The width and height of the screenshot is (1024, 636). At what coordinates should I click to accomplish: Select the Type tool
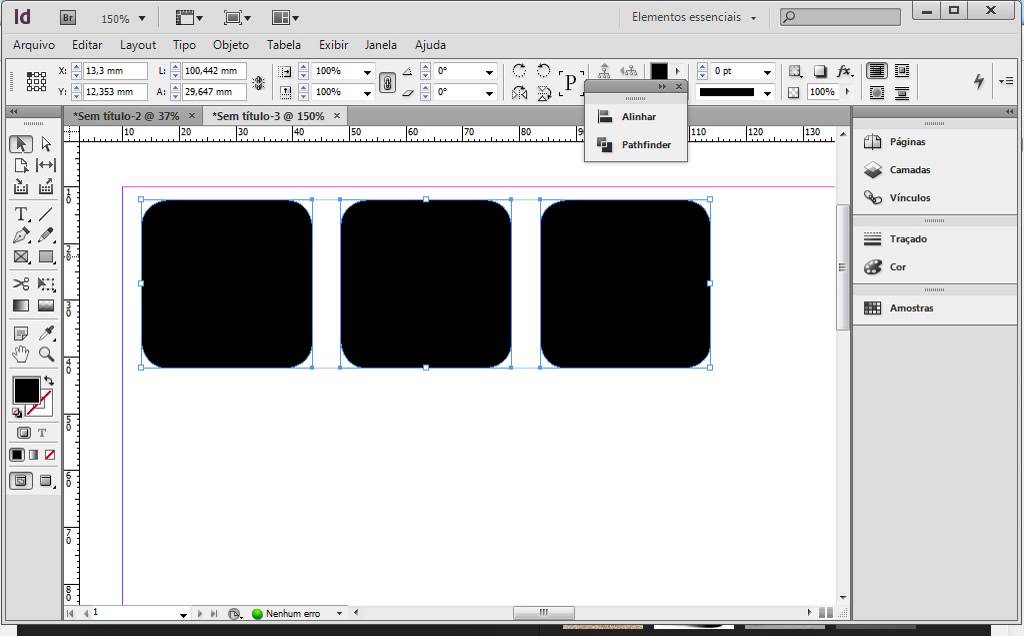click(x=21, y=214)
